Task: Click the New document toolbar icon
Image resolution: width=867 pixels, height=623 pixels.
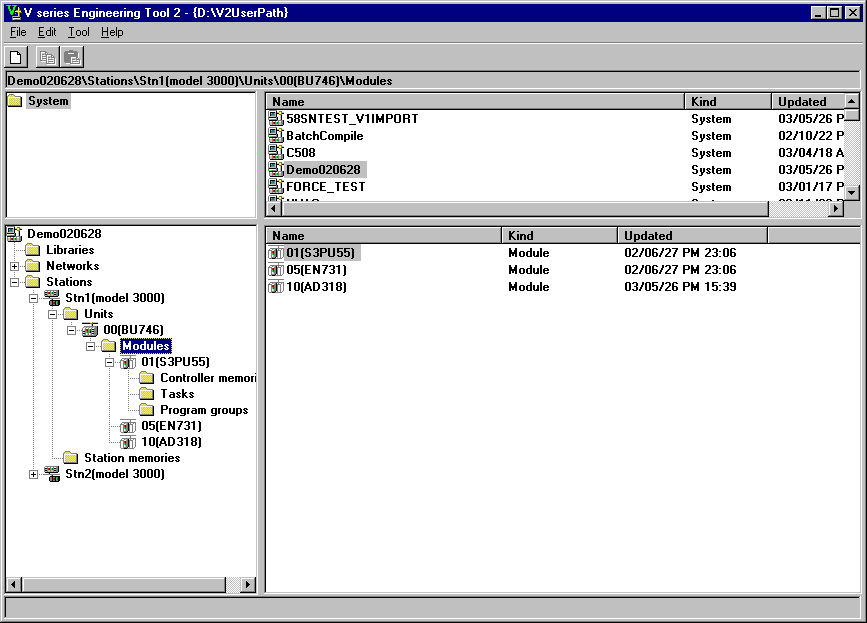Action: [x=16, y=57]
